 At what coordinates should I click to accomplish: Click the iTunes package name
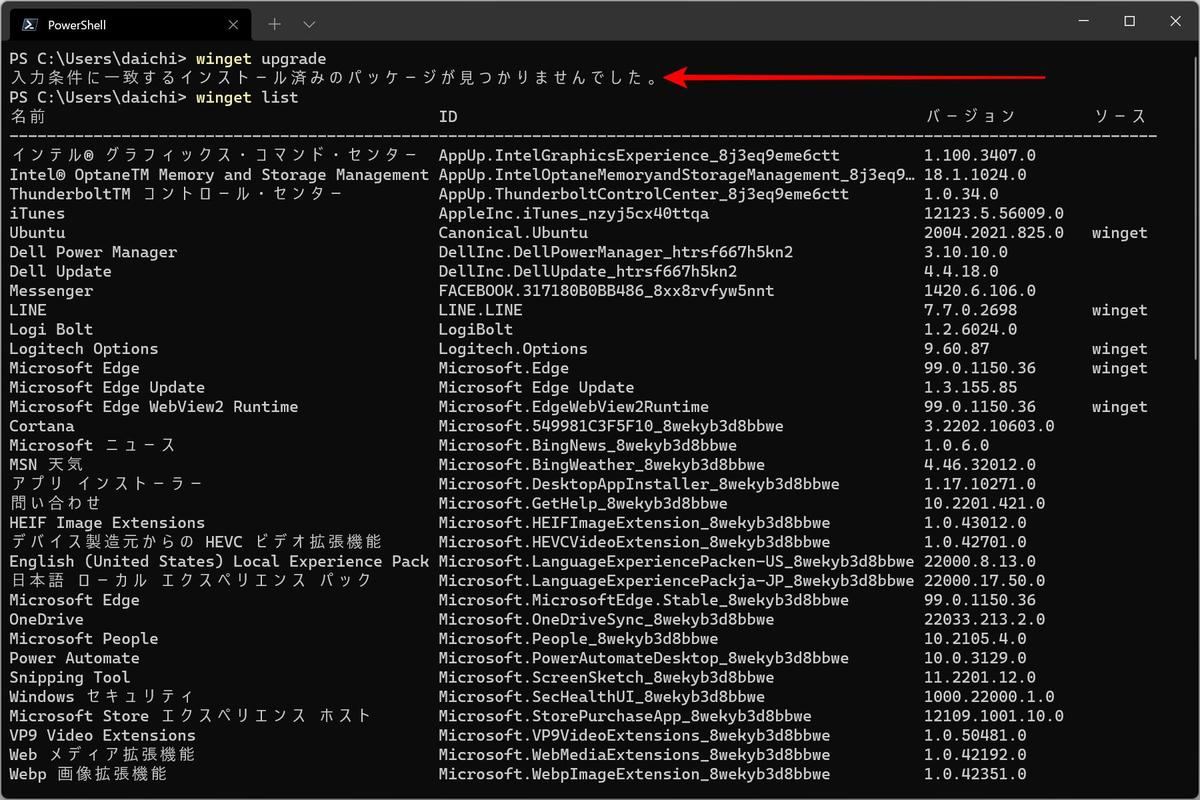point(37,214)
